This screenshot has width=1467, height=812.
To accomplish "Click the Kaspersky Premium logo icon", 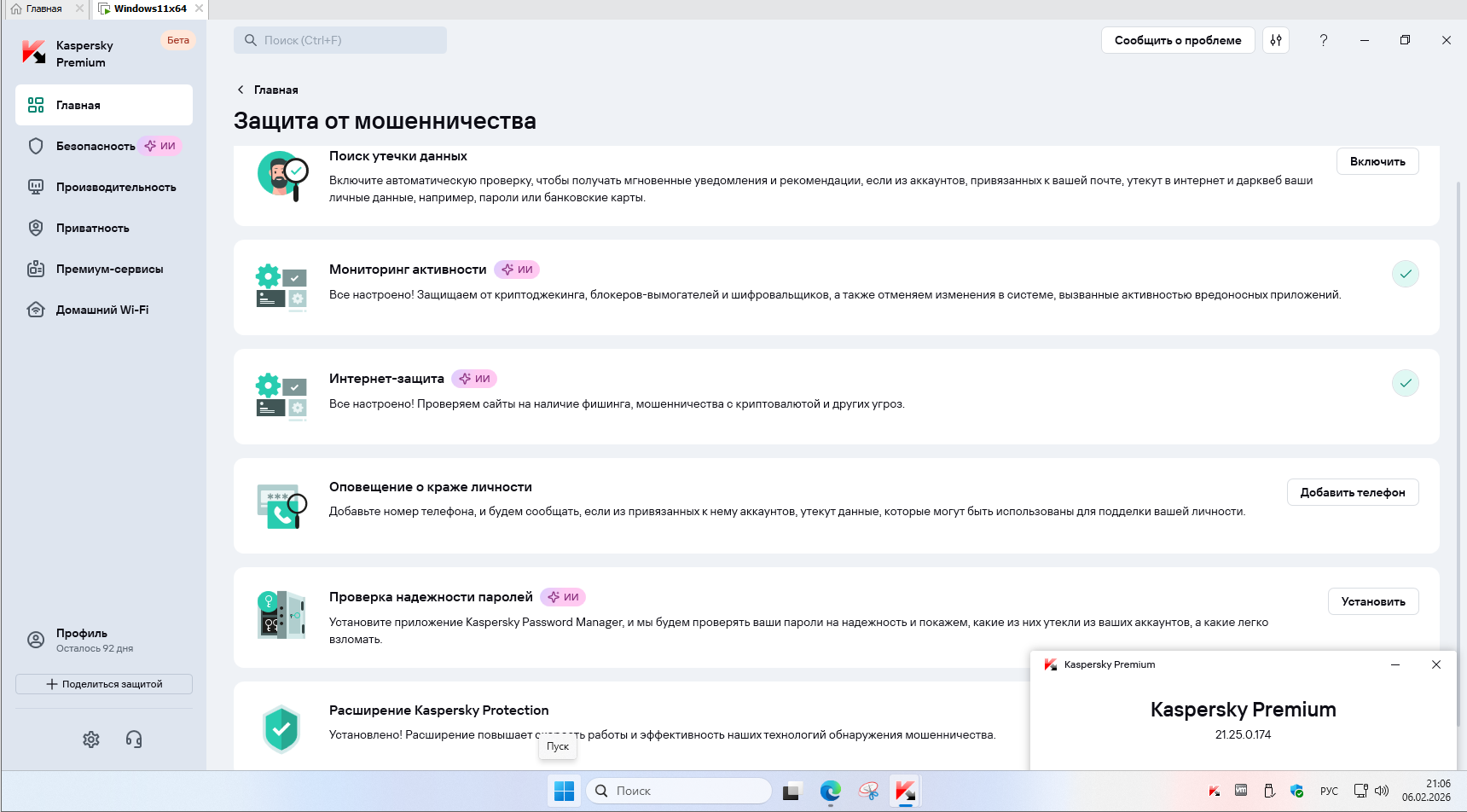I will 34,53.
